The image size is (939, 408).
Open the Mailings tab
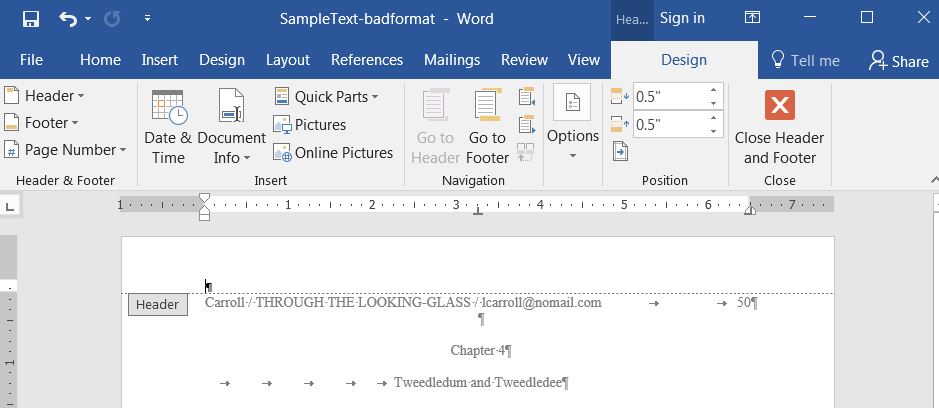[451, 60]
